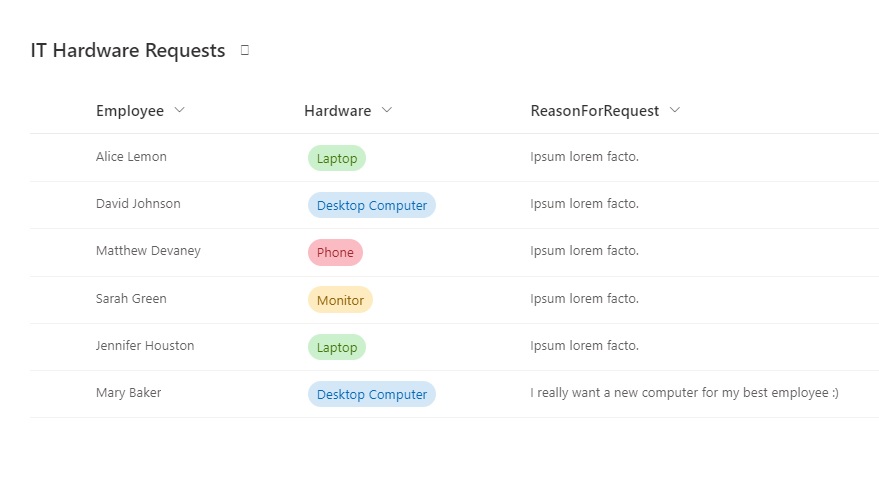Expand the Hardware column dropdown chevron

point(387,110)
